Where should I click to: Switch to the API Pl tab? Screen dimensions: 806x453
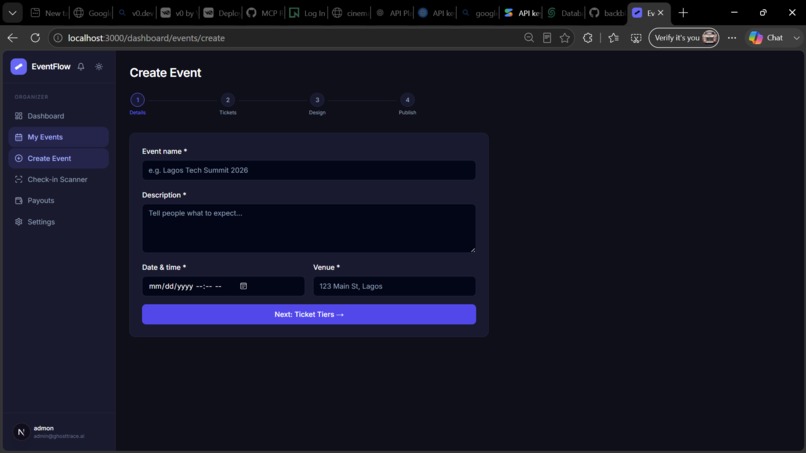pos(393,13)
